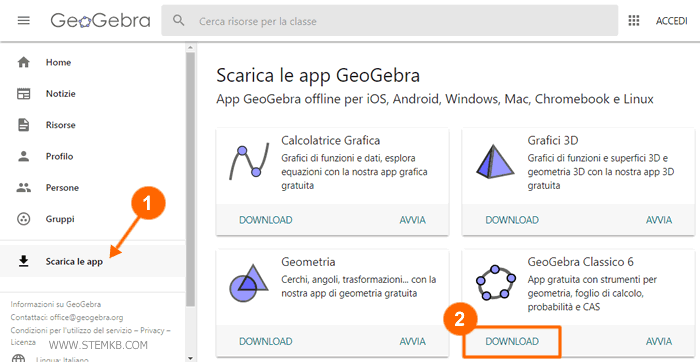This screenshot has height=362, width=700.
Task: Click the Scarica le app download icon
Action: click(x=23, y=261)
